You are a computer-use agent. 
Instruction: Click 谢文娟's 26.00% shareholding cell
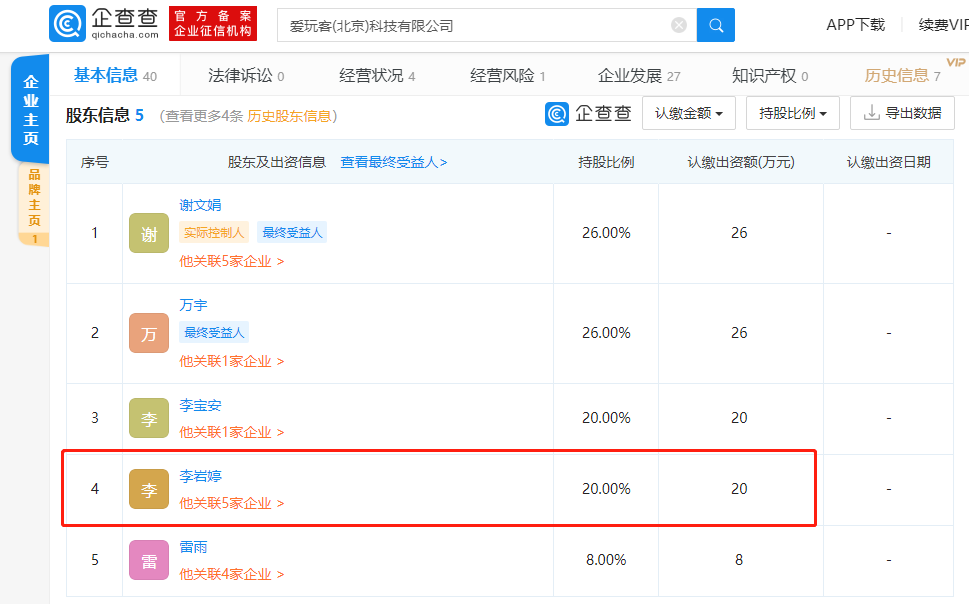tap(606, 233)
